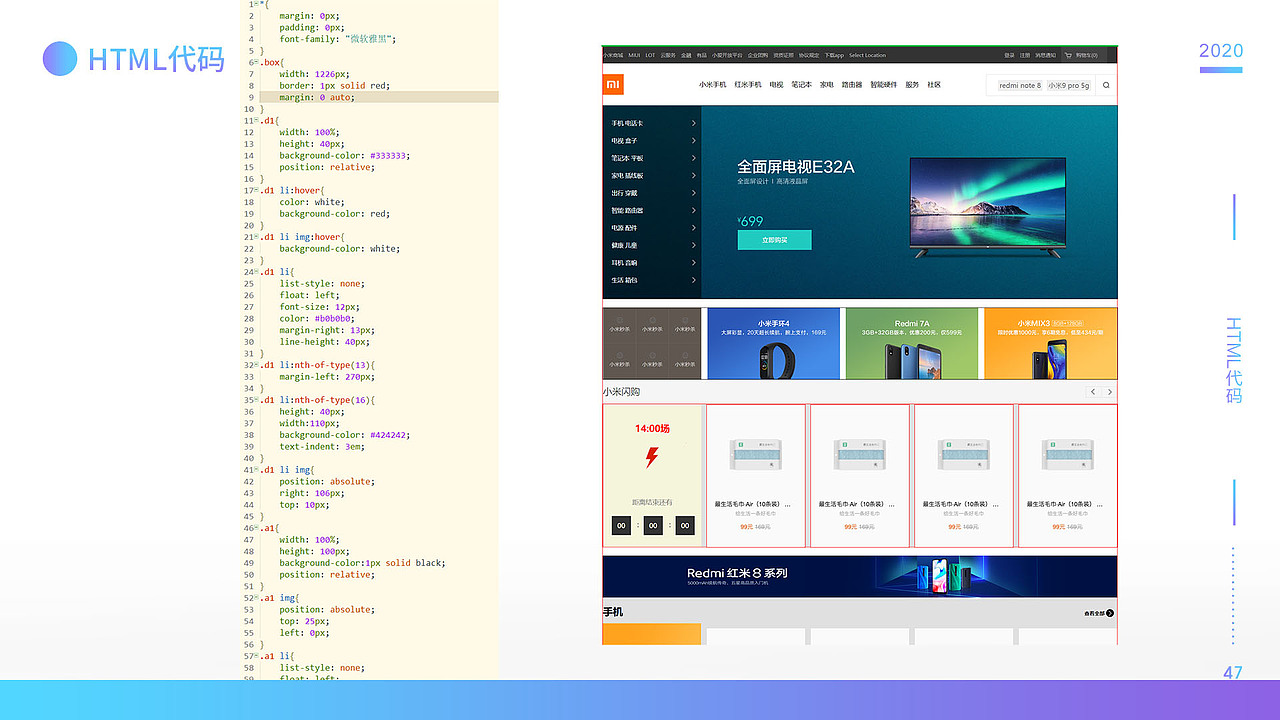Image resolution: width=1280 pixels, height=720 pixels.
Task: Click the 立即购买 buy now button
Action: point(774,240)
